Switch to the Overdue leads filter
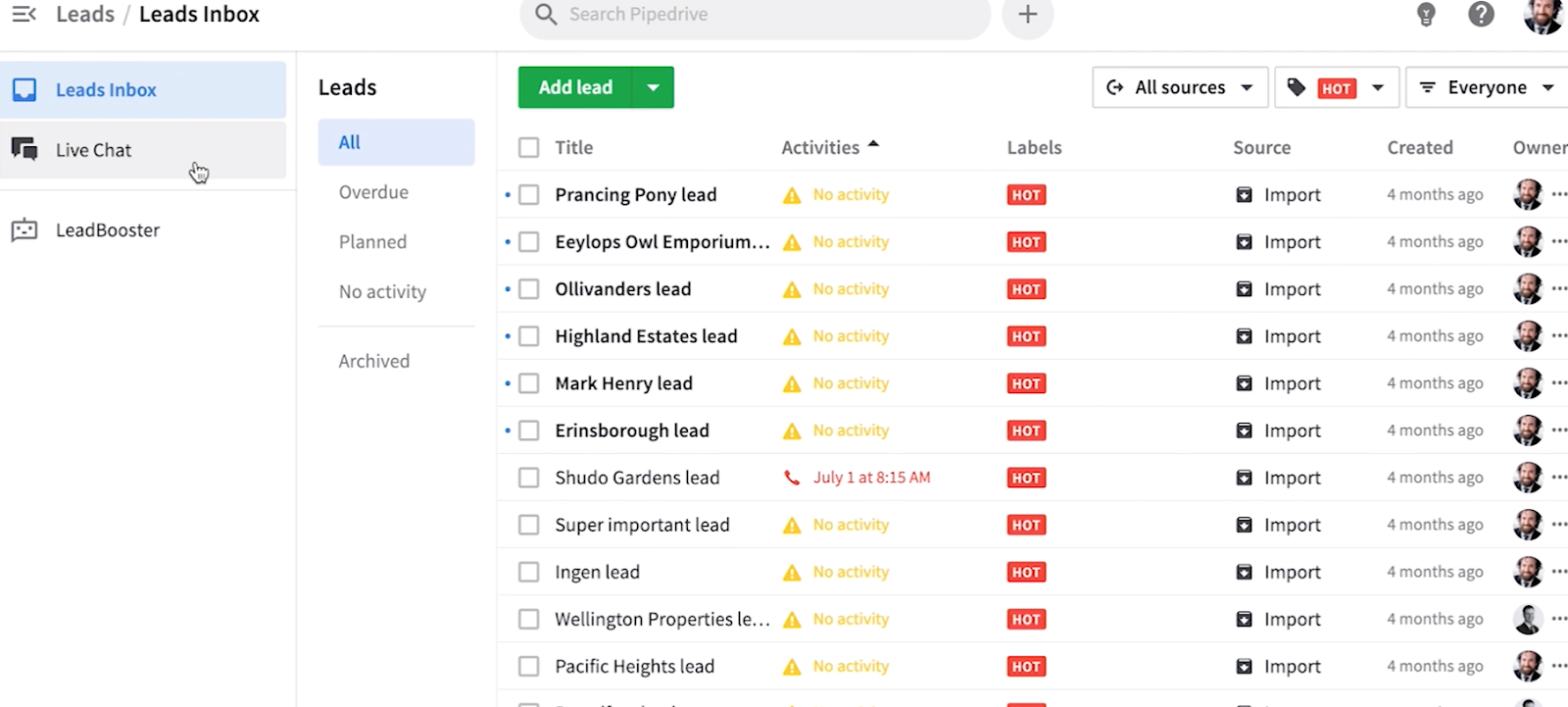The image size is (1568, 707). [373, 192]
